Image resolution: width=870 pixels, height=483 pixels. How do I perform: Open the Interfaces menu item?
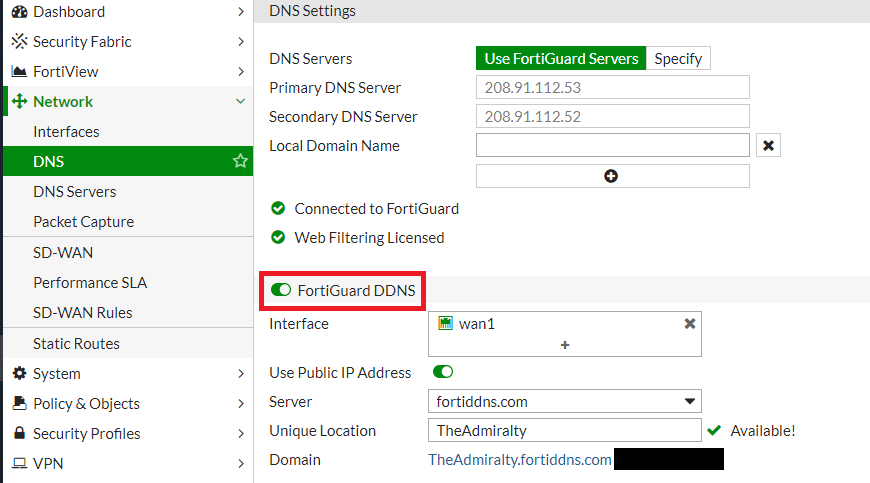point(128,131)
